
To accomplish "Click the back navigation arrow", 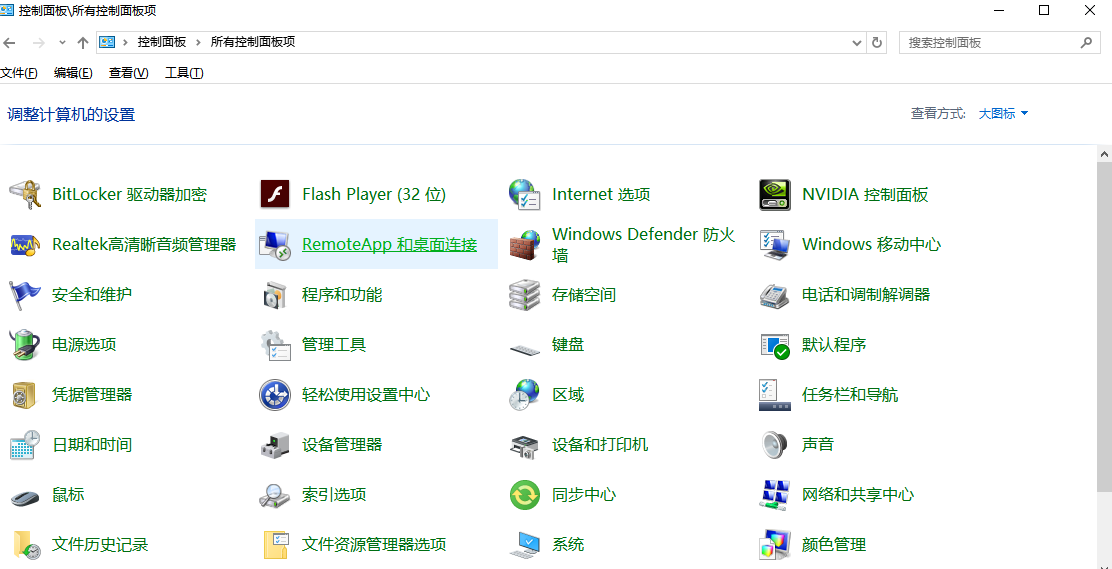I will (x=10, y=43).
